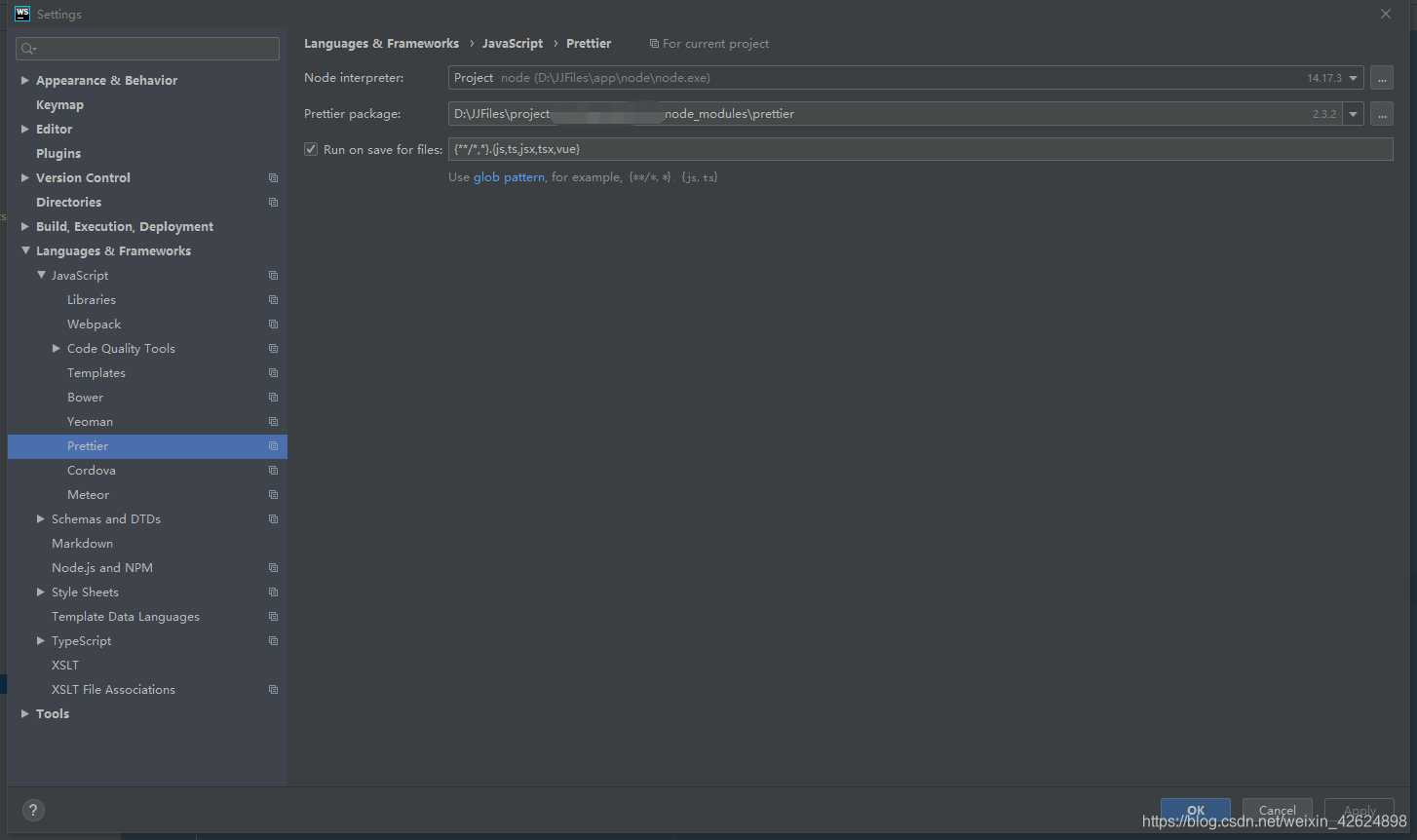Browse for Node interpreter with ellipsis button
Viewport: 1417px width, 840px height.
1382,78
